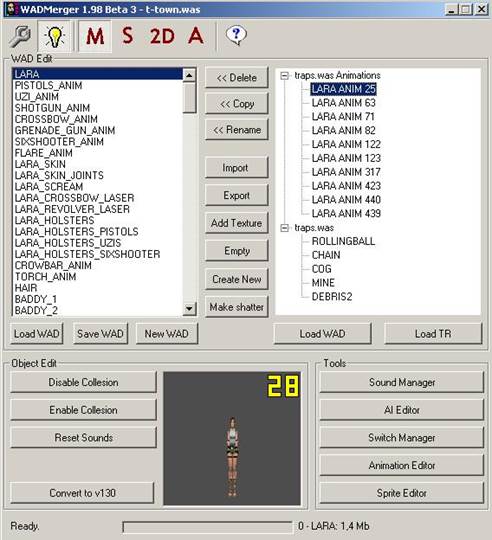The image size is (492, 540).
Task: Click the object list scroll down arrow
Action: coord(189,308)
